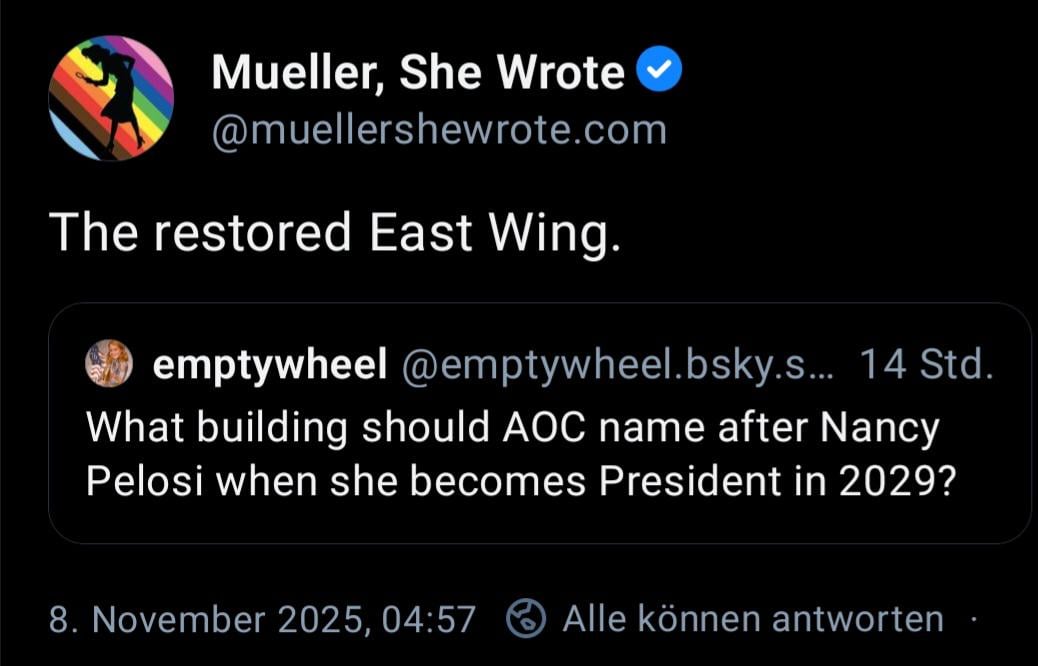1038x666 pixels.
Task: Open the "Alle können antworten" reply setting
Action: pos(752,619)
